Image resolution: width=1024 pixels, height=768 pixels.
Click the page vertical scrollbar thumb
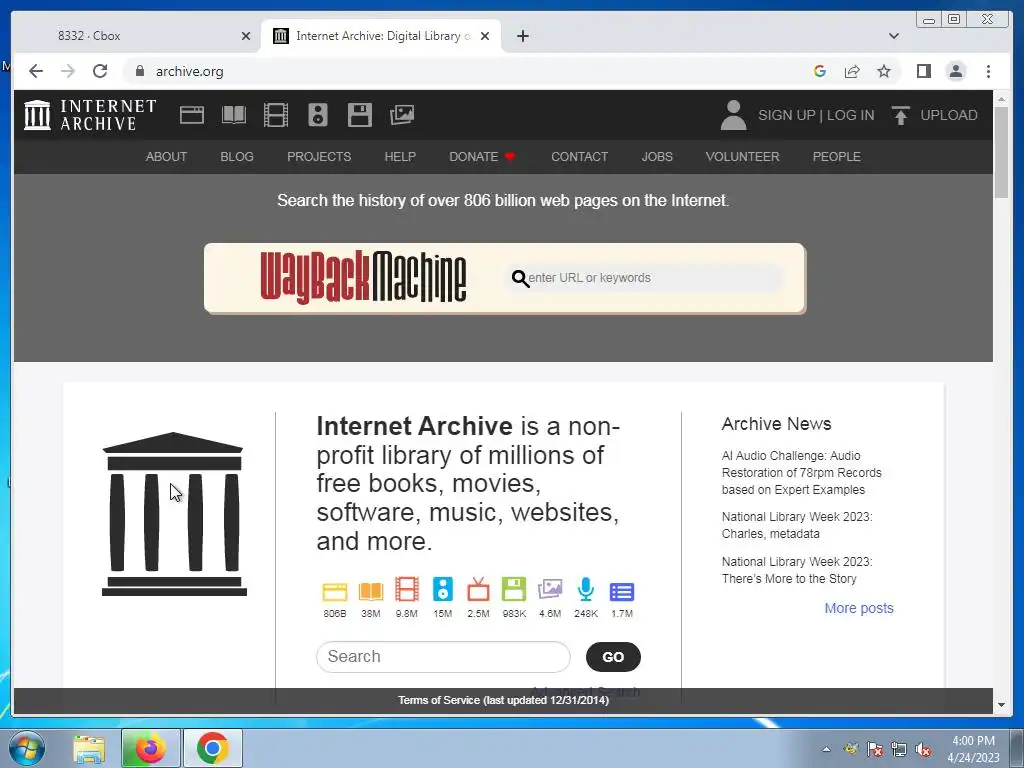tap(1002, 152)
